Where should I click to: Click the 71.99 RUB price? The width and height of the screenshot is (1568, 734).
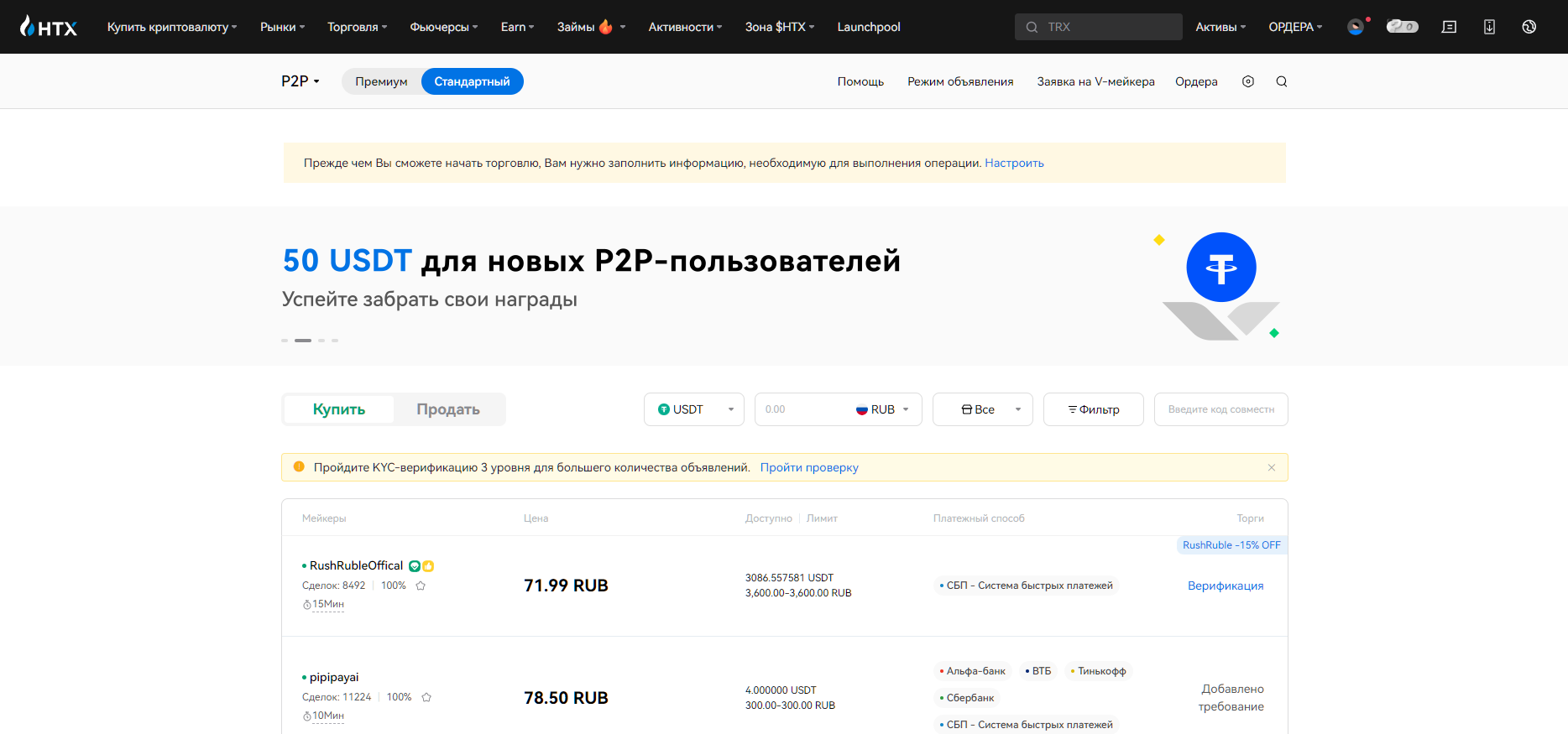pos(566,586)
